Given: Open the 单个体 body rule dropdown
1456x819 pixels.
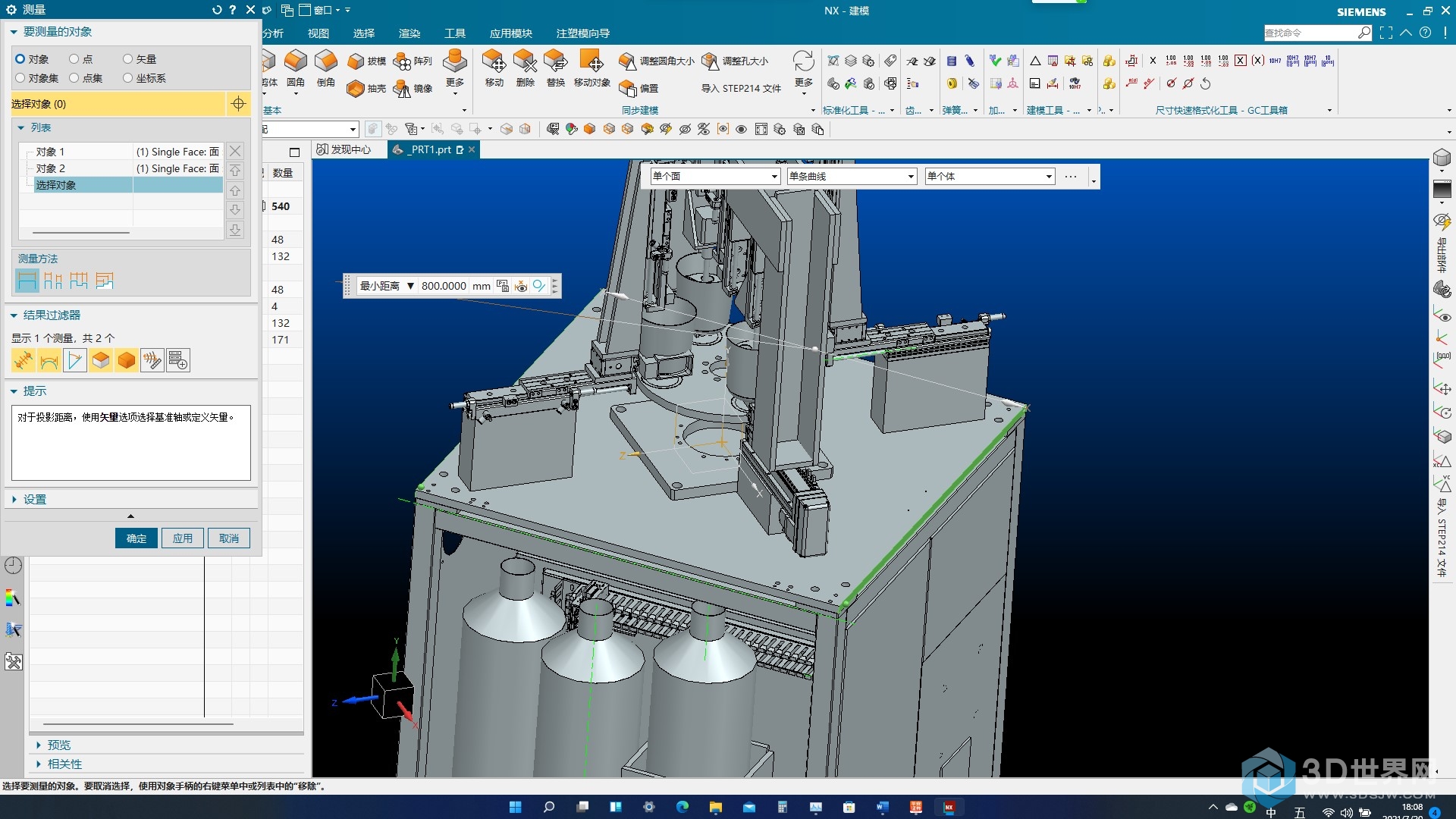Looking at the screenshot, I should click(990, 176).
